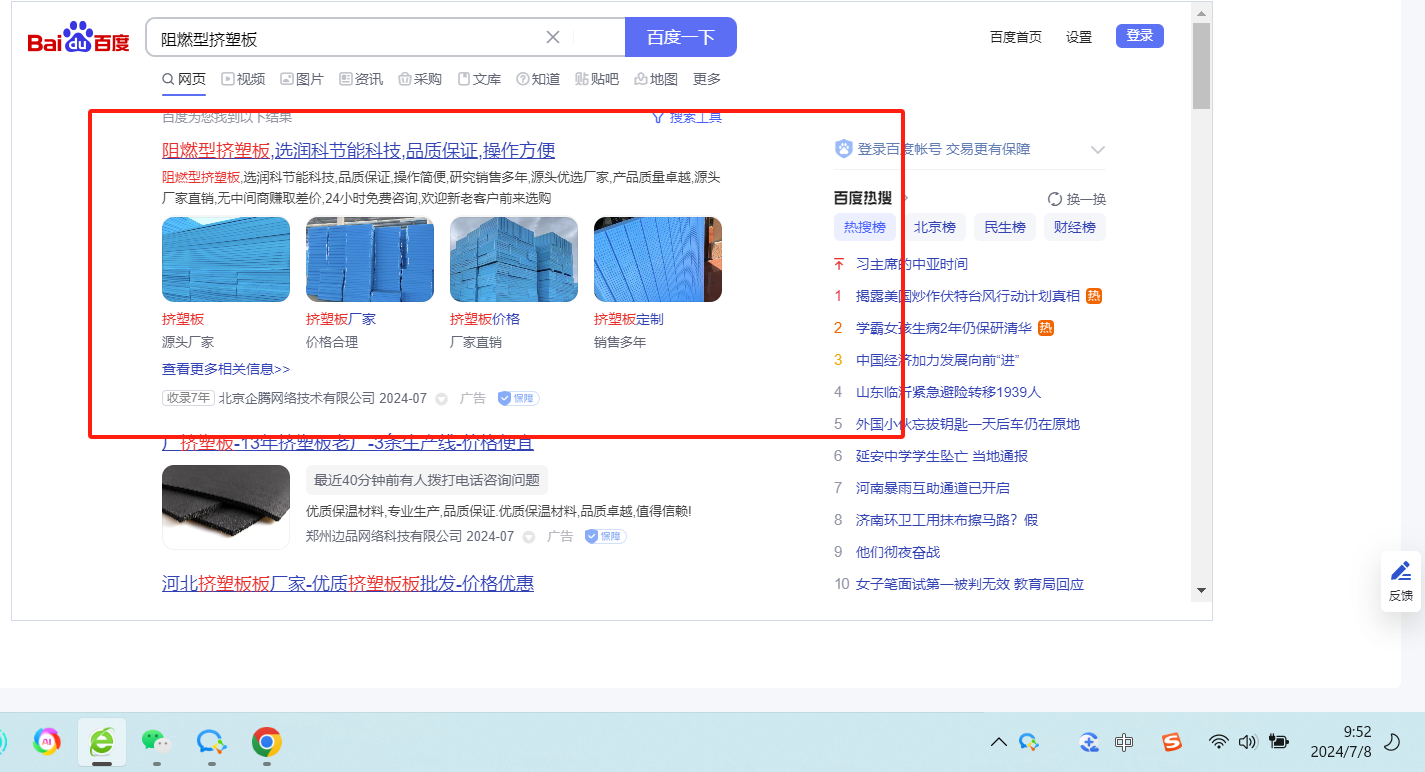Switch to the 图片 search tab
This screenshot has width=1425, height=772.
[x=302, y=79]
